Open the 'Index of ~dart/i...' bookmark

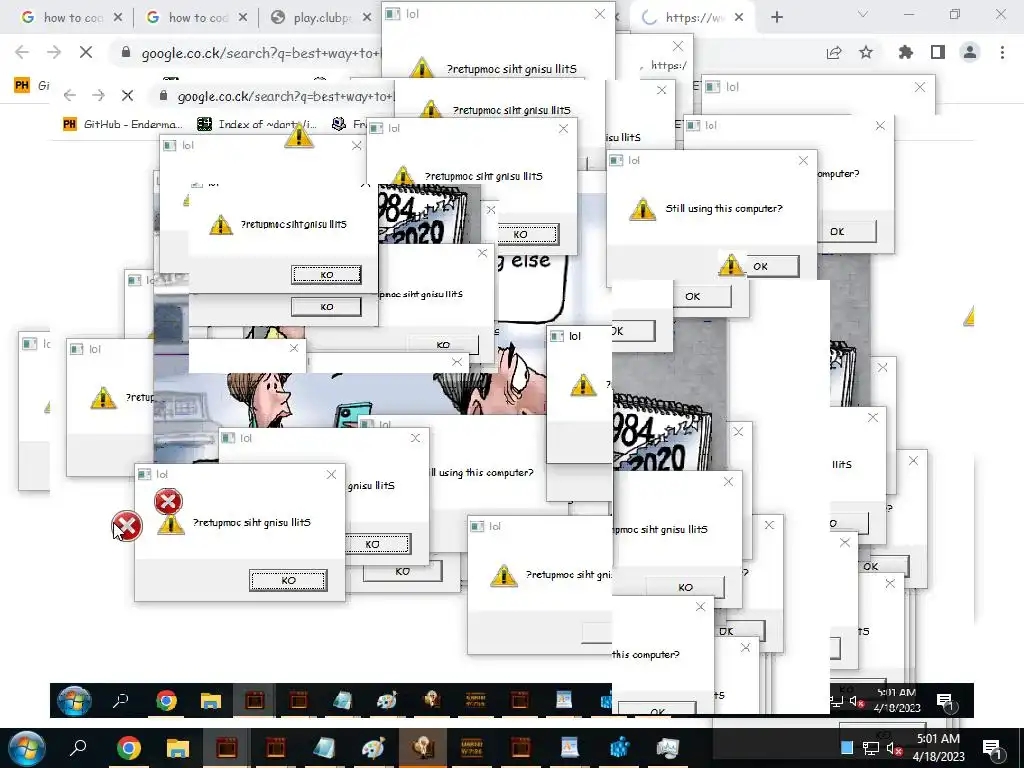257,124
